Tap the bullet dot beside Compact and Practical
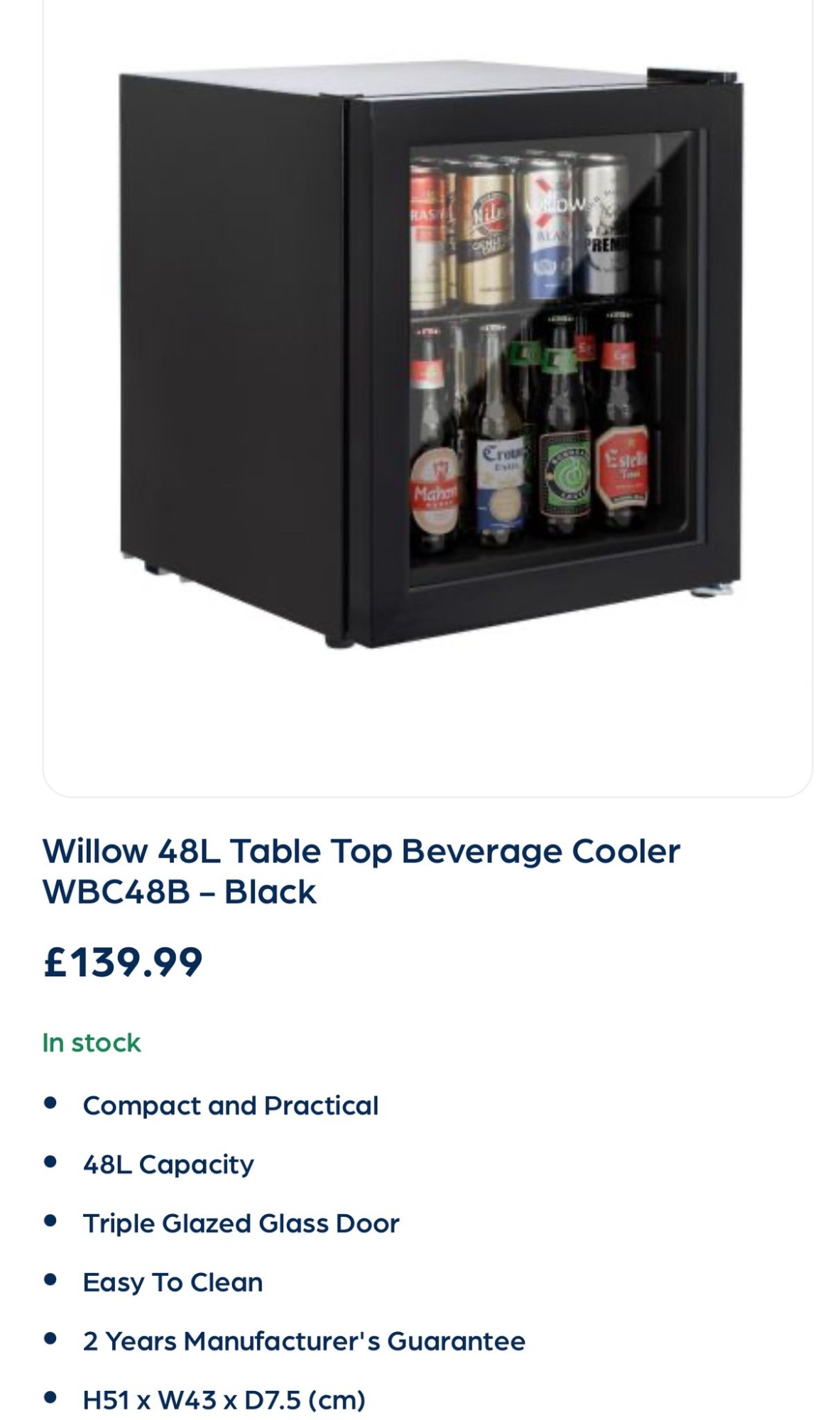840x1420 pixels. [x=50, y=1104]
